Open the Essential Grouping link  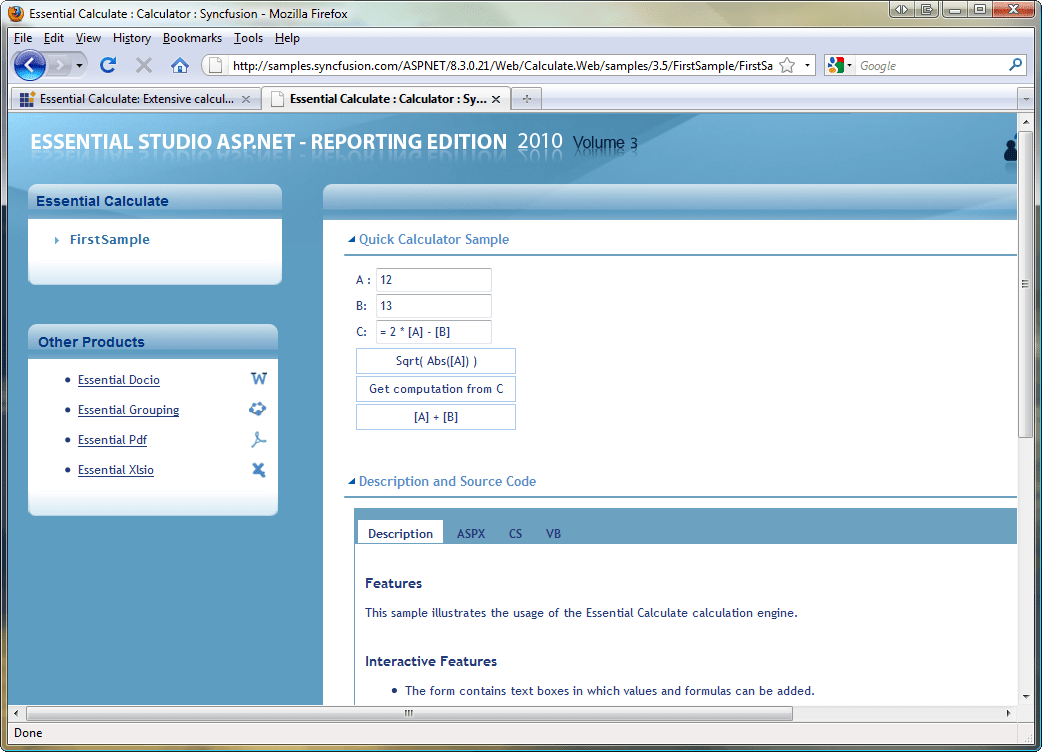point(128,410)
